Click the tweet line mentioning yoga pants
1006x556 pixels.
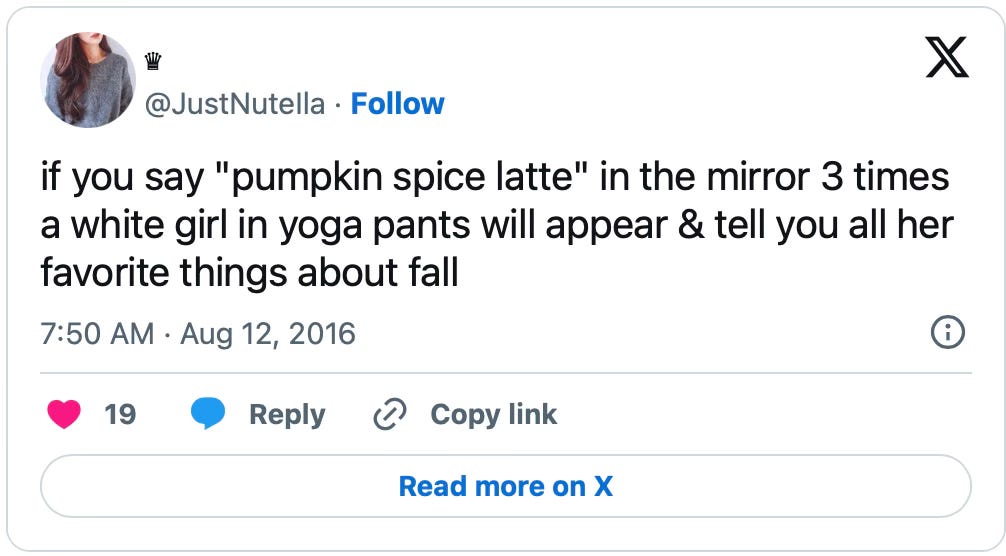click(x=496, y=226)
